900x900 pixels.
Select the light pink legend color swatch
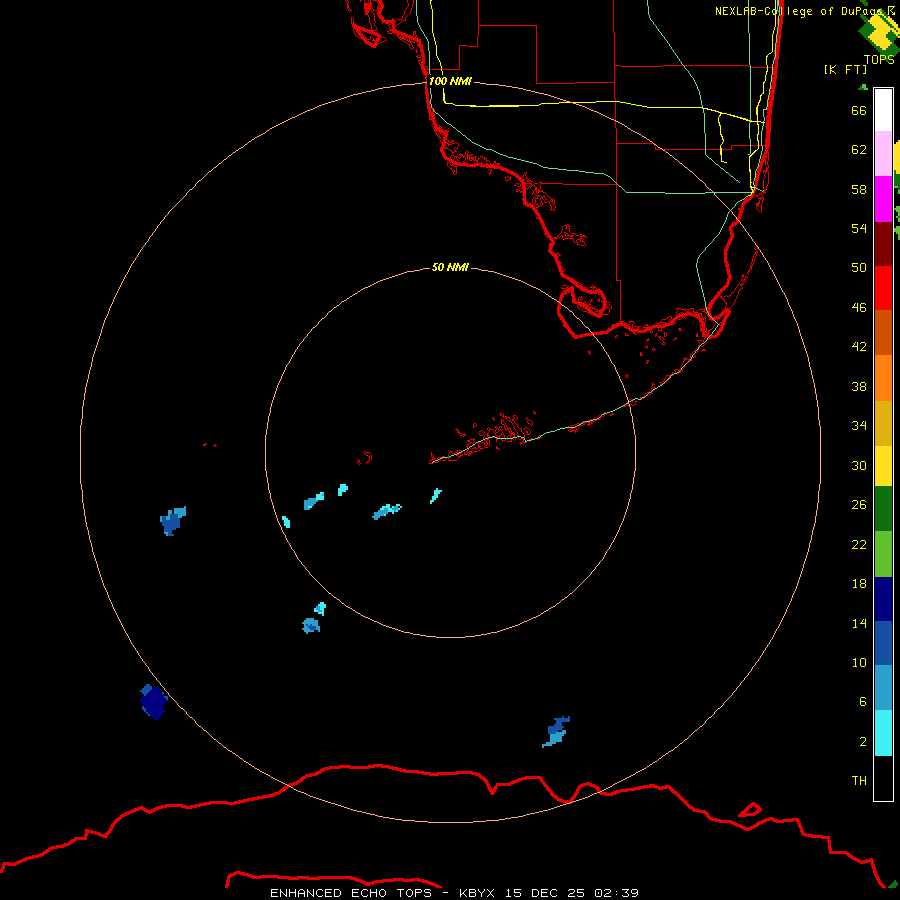[883, 153]
